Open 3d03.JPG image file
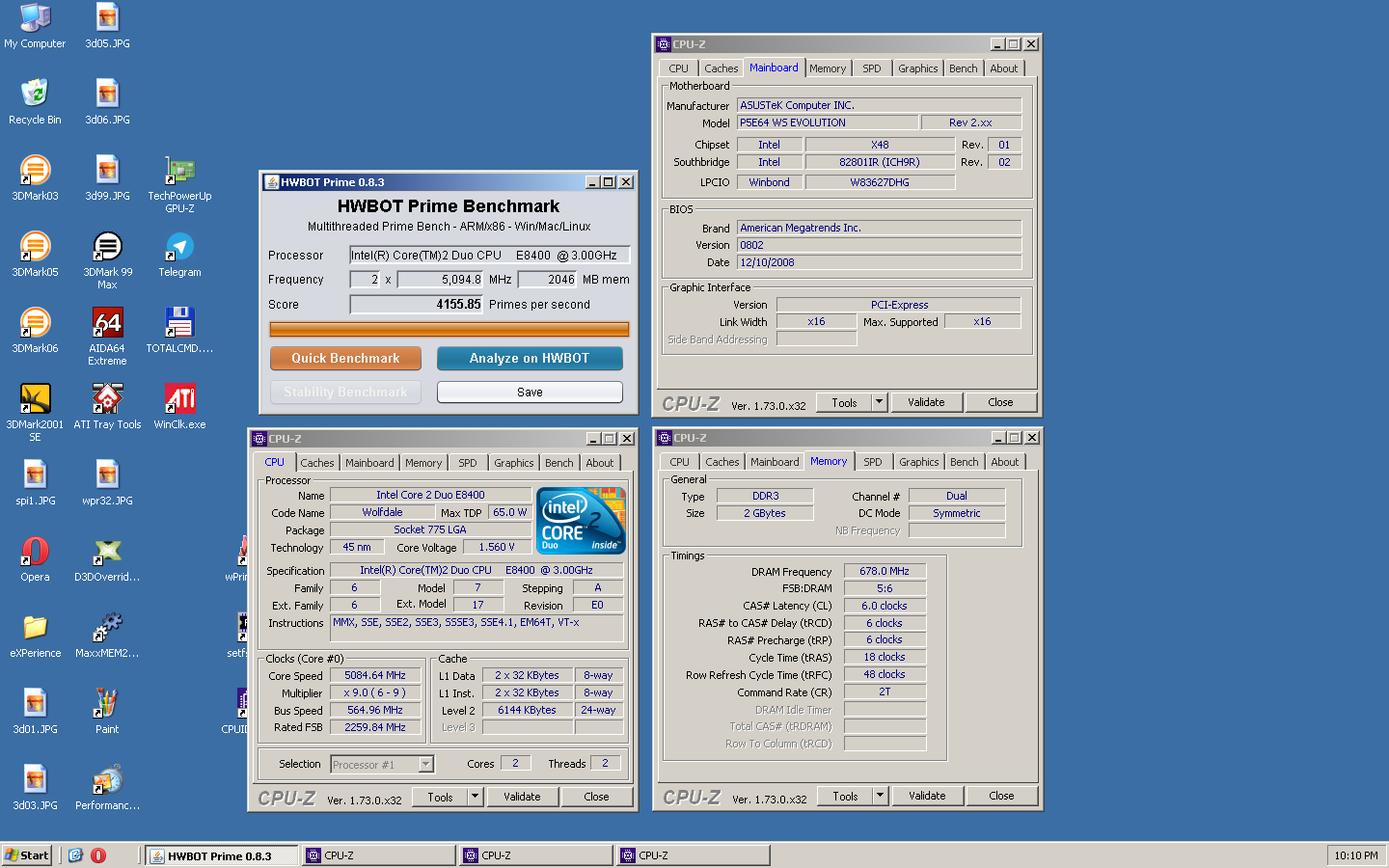Image resolution: width=1389 pixels, height=868 pixels. click(35, 788)
